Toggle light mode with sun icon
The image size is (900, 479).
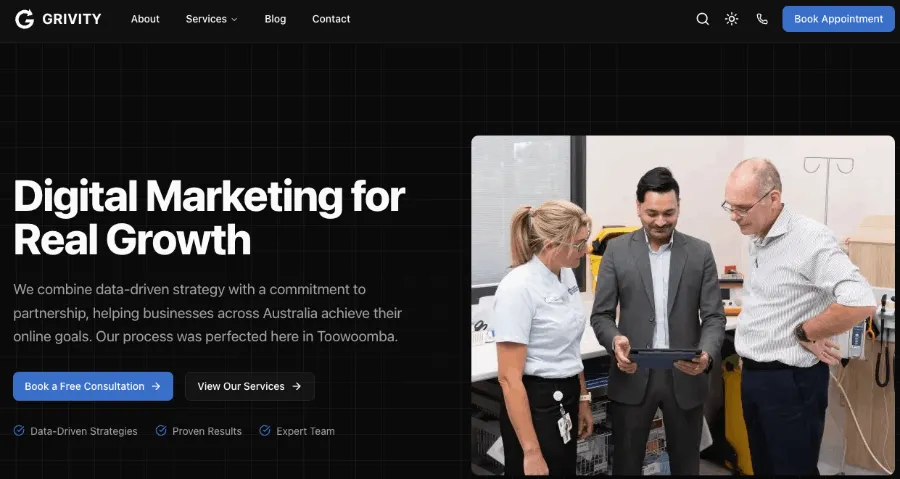point(731,19)
